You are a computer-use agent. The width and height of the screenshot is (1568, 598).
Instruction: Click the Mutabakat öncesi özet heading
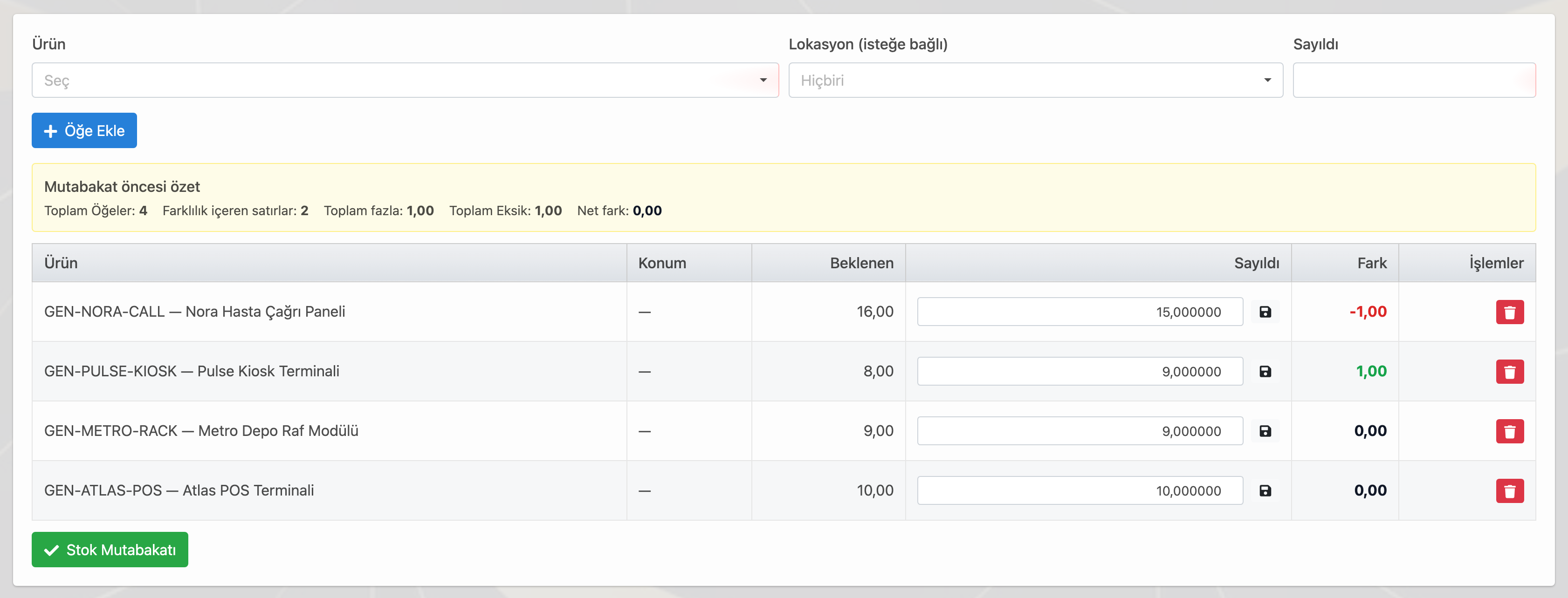122,187
